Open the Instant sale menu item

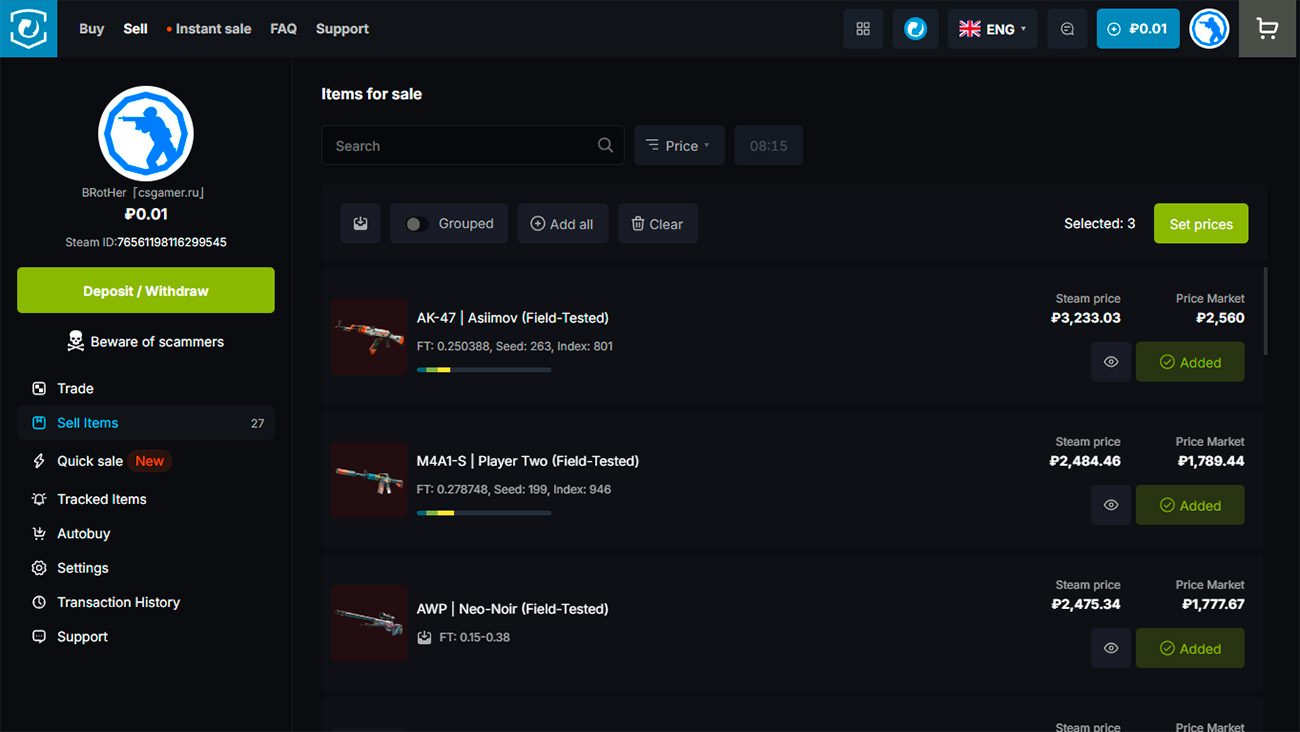pos(209,29)
